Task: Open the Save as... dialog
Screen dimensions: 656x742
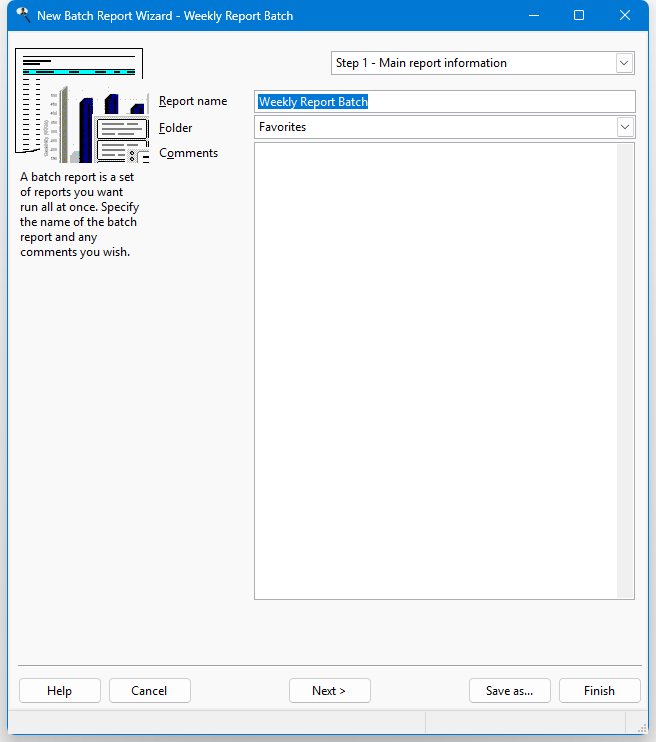Action: coord(509,691)
